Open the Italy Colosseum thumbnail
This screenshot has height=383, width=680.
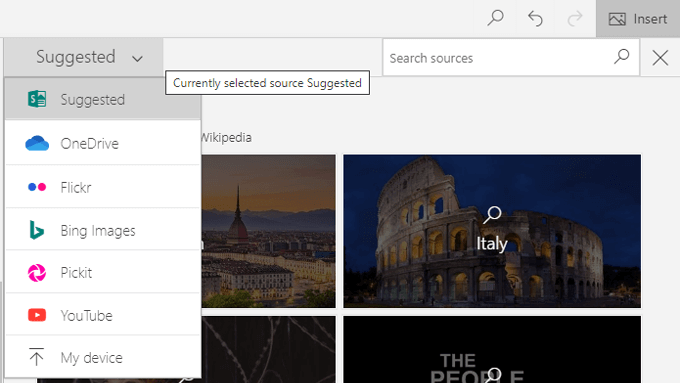click(x=492, y=231)
